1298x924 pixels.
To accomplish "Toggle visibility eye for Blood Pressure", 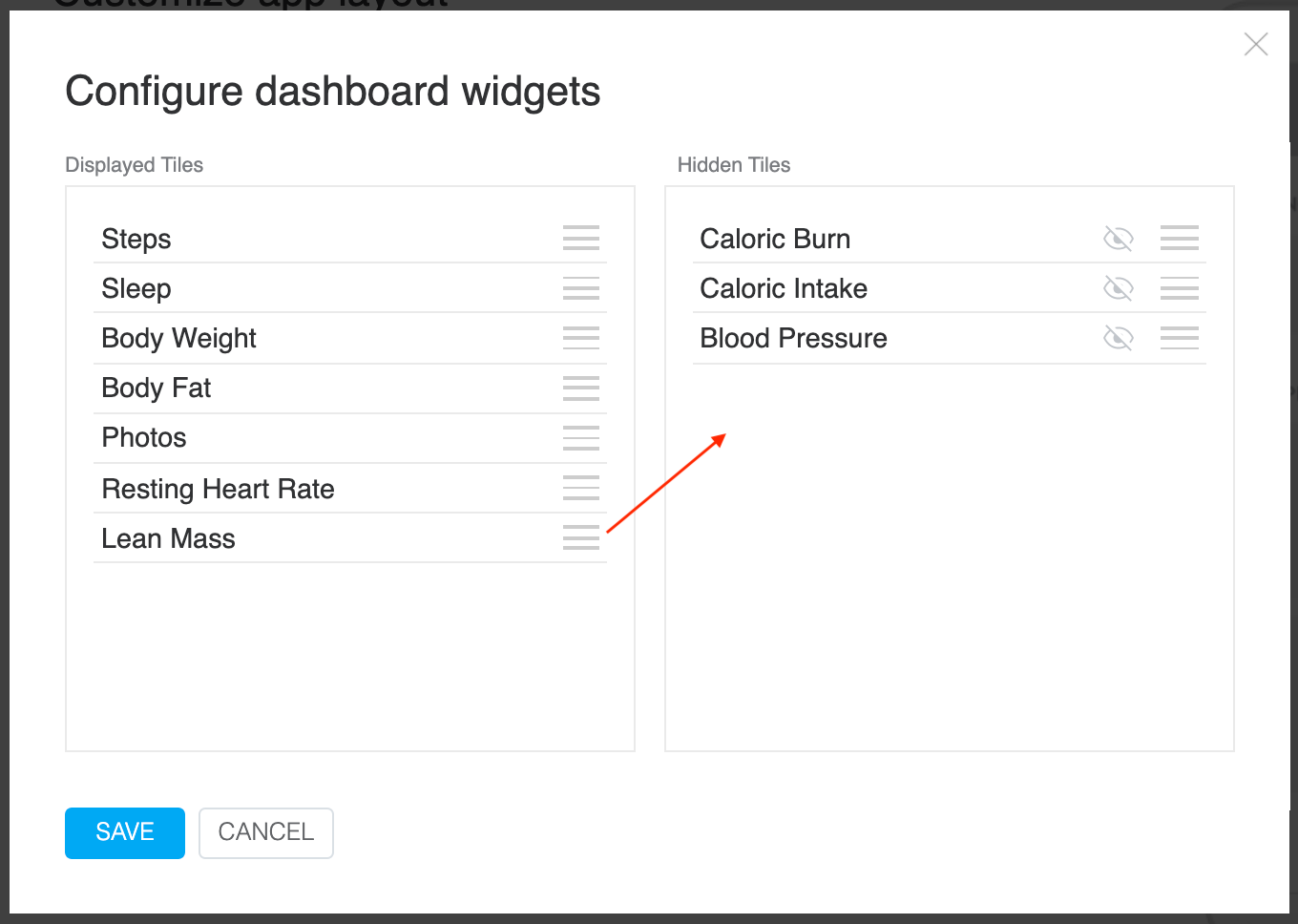I will 1119,338.
